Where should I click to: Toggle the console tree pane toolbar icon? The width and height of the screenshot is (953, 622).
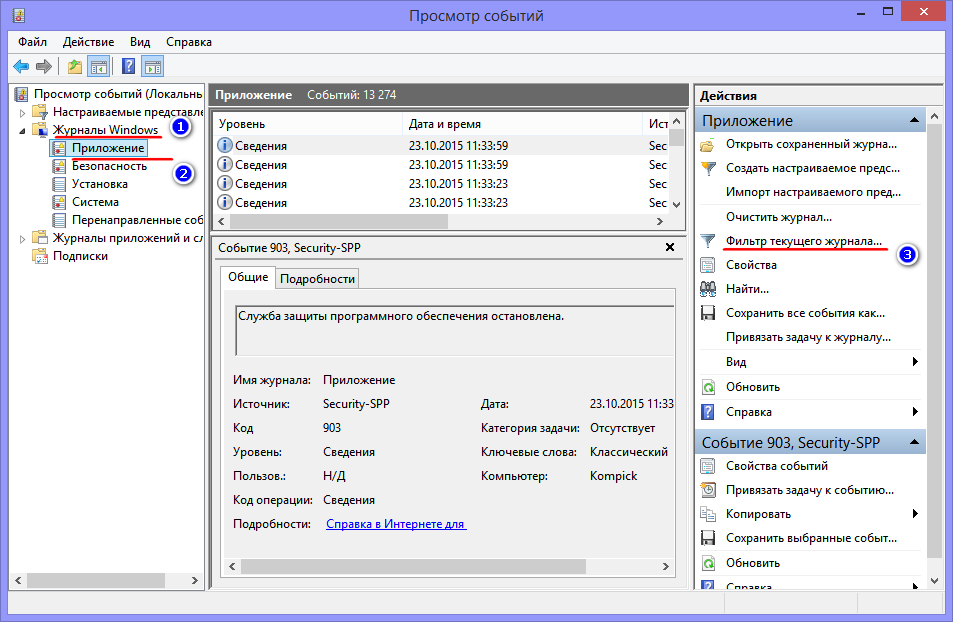98,66
